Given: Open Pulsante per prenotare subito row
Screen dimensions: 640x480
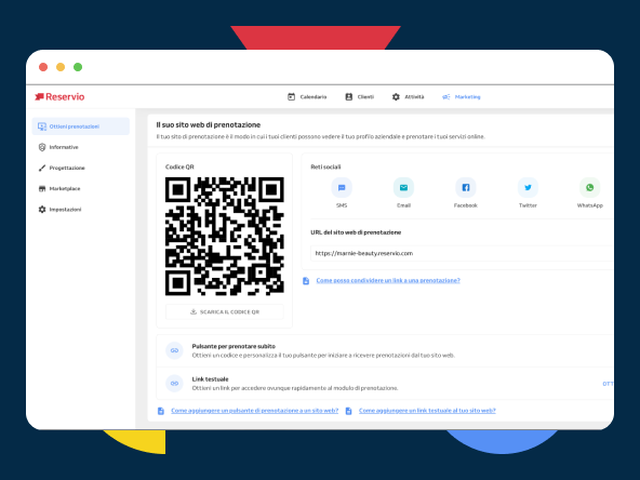Looking at the screenshot, I should click(x=385, y=351).
